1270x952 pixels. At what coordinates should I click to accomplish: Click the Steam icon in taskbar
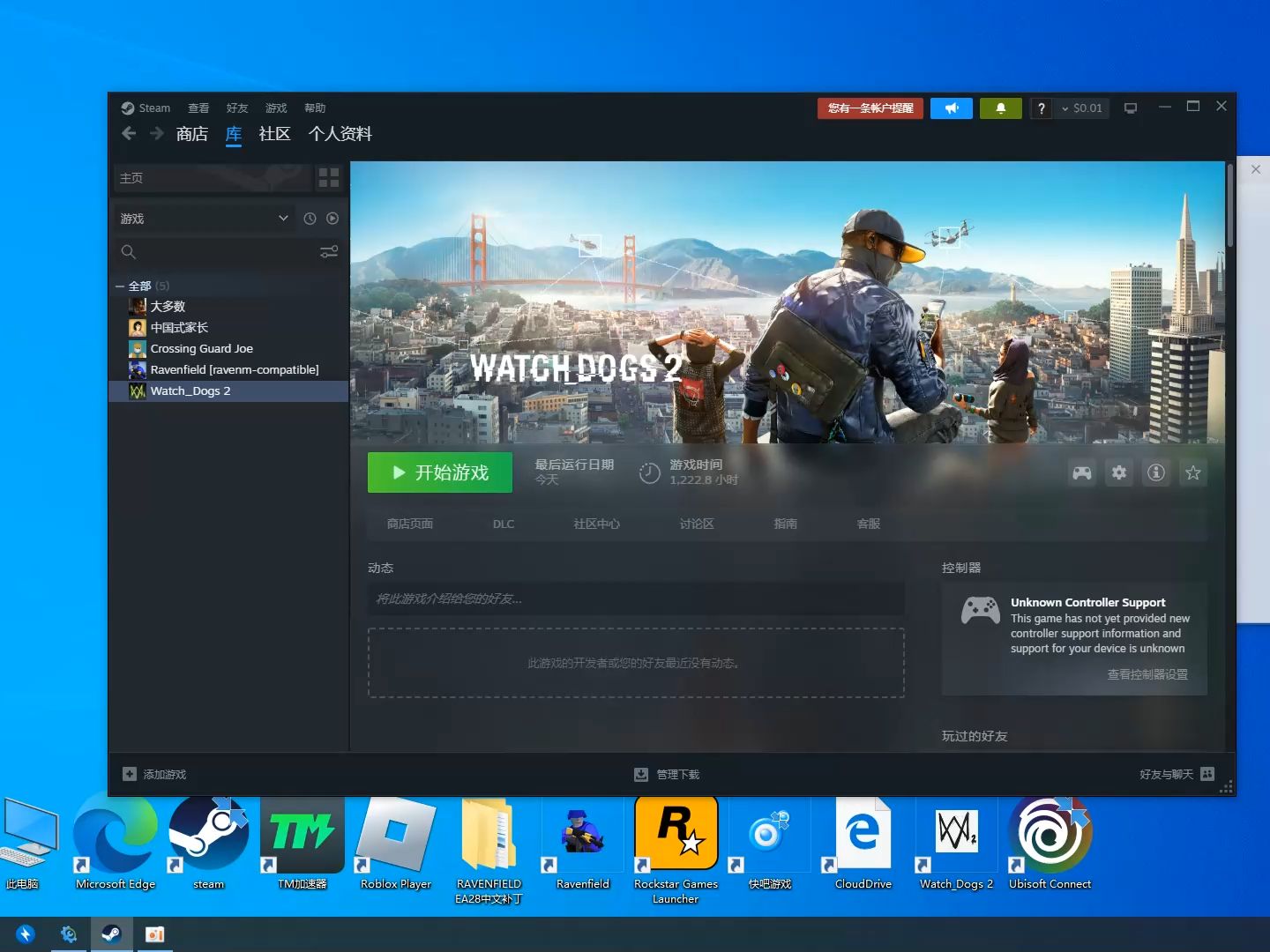pos(112,934)
